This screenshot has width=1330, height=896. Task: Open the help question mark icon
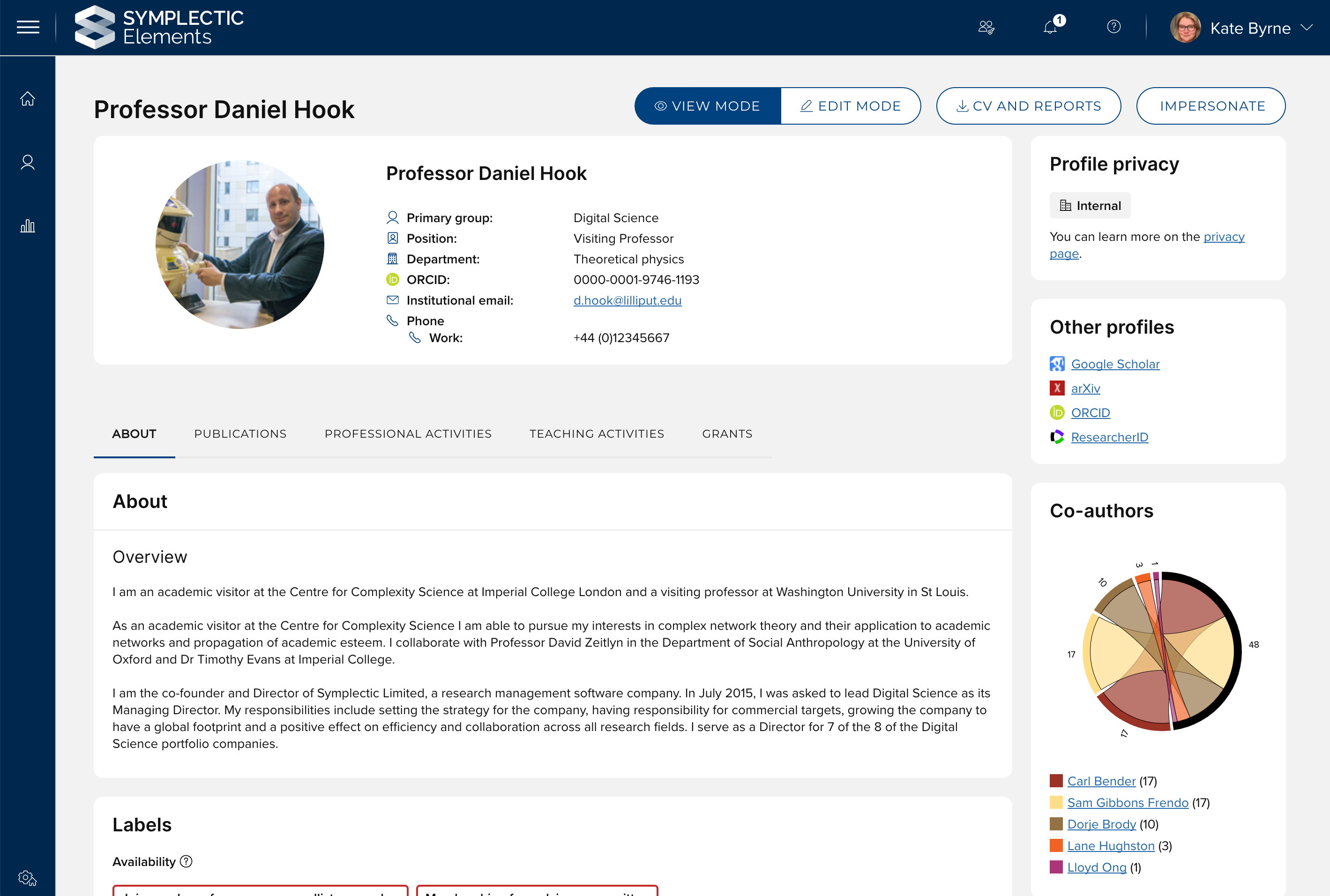1113,27
